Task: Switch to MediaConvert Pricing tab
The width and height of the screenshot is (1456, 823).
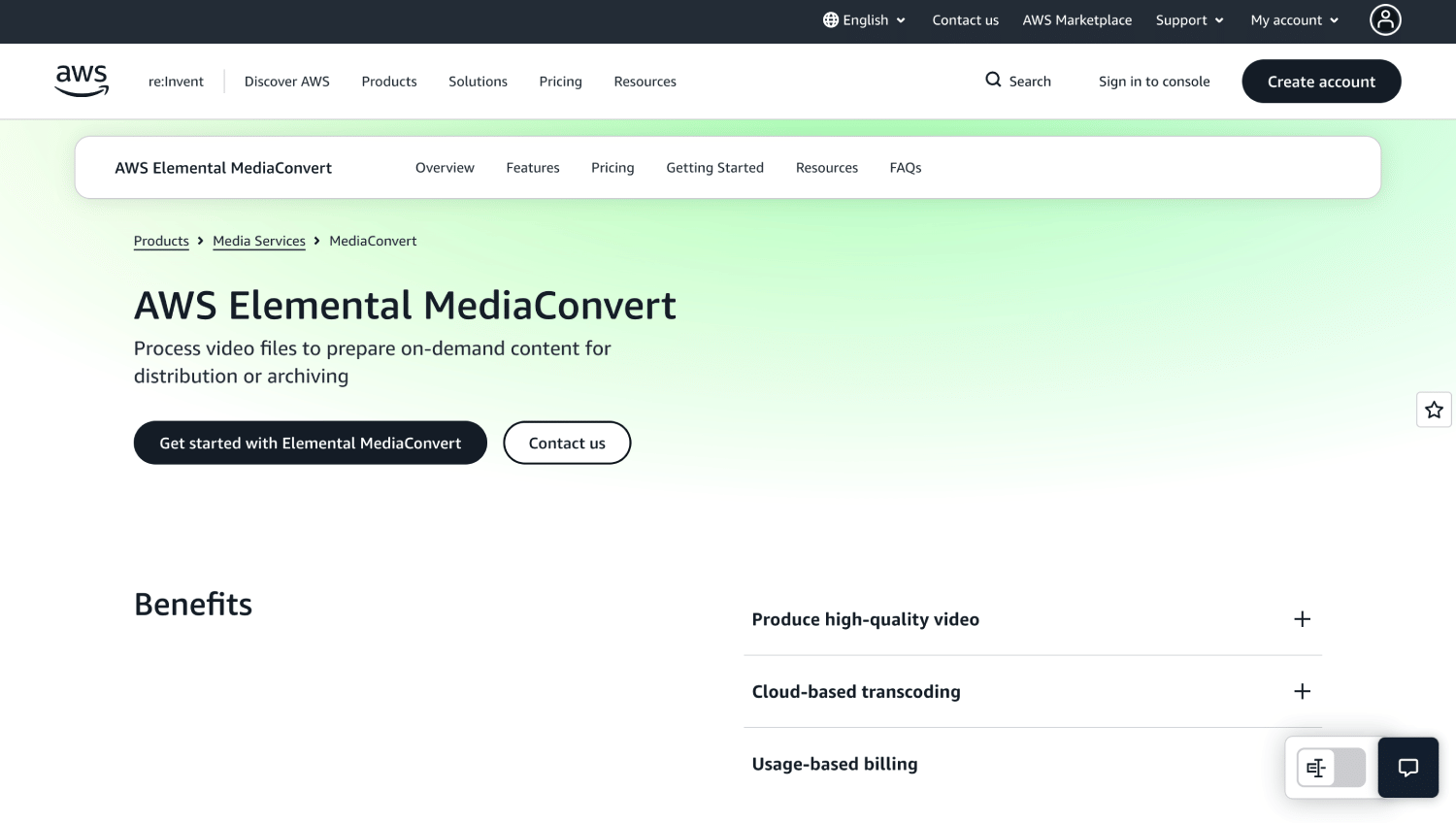Action: click(612, 168)
